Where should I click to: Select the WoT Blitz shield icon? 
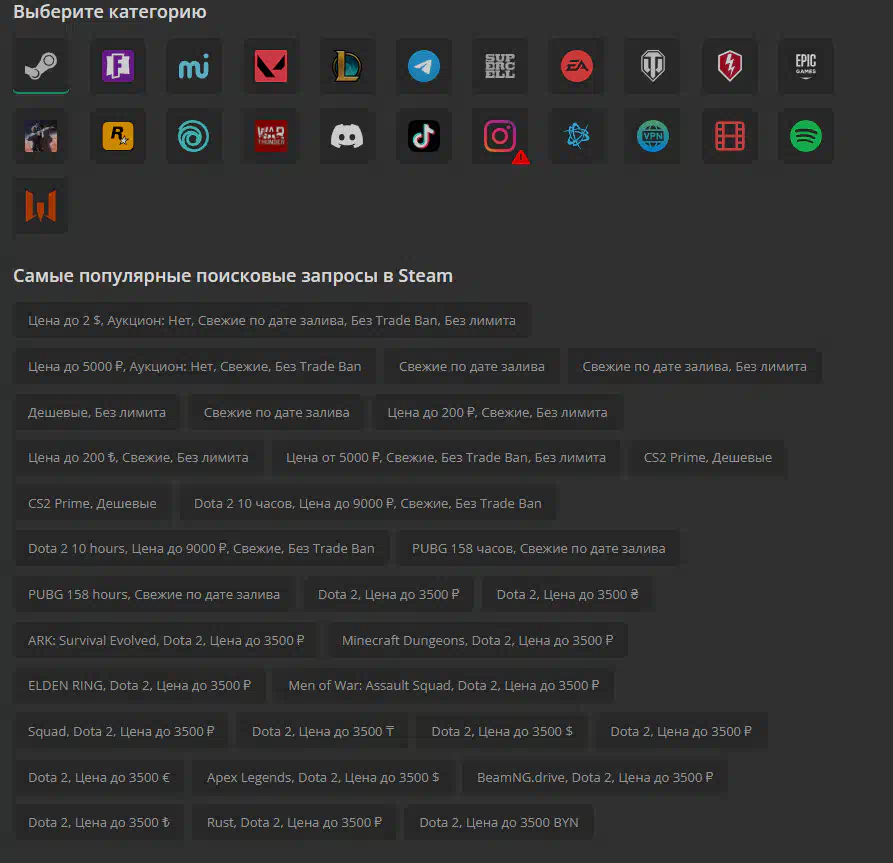click(x=730, y=66)
